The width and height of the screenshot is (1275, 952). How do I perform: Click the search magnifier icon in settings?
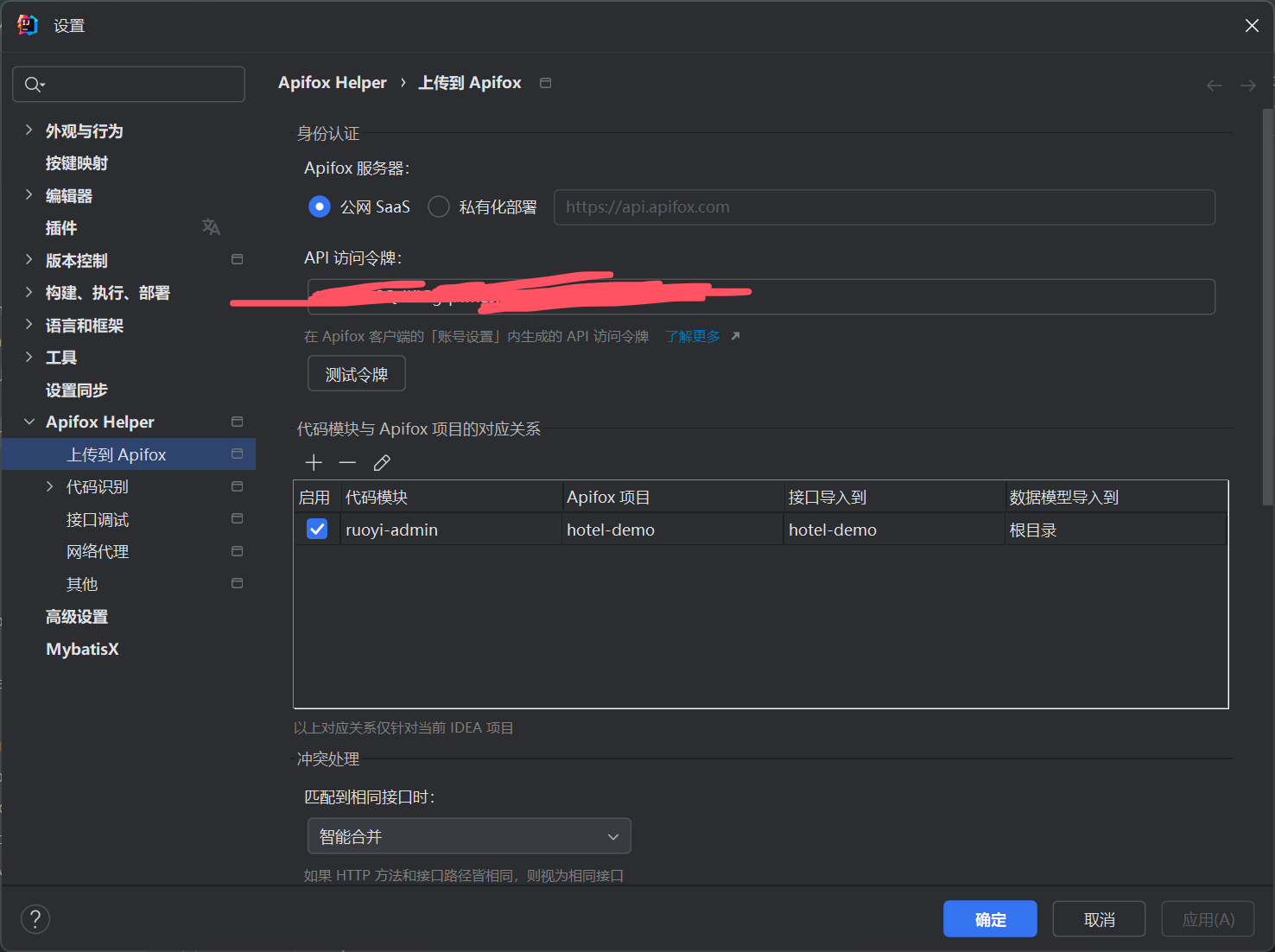[x=34, y=85]
